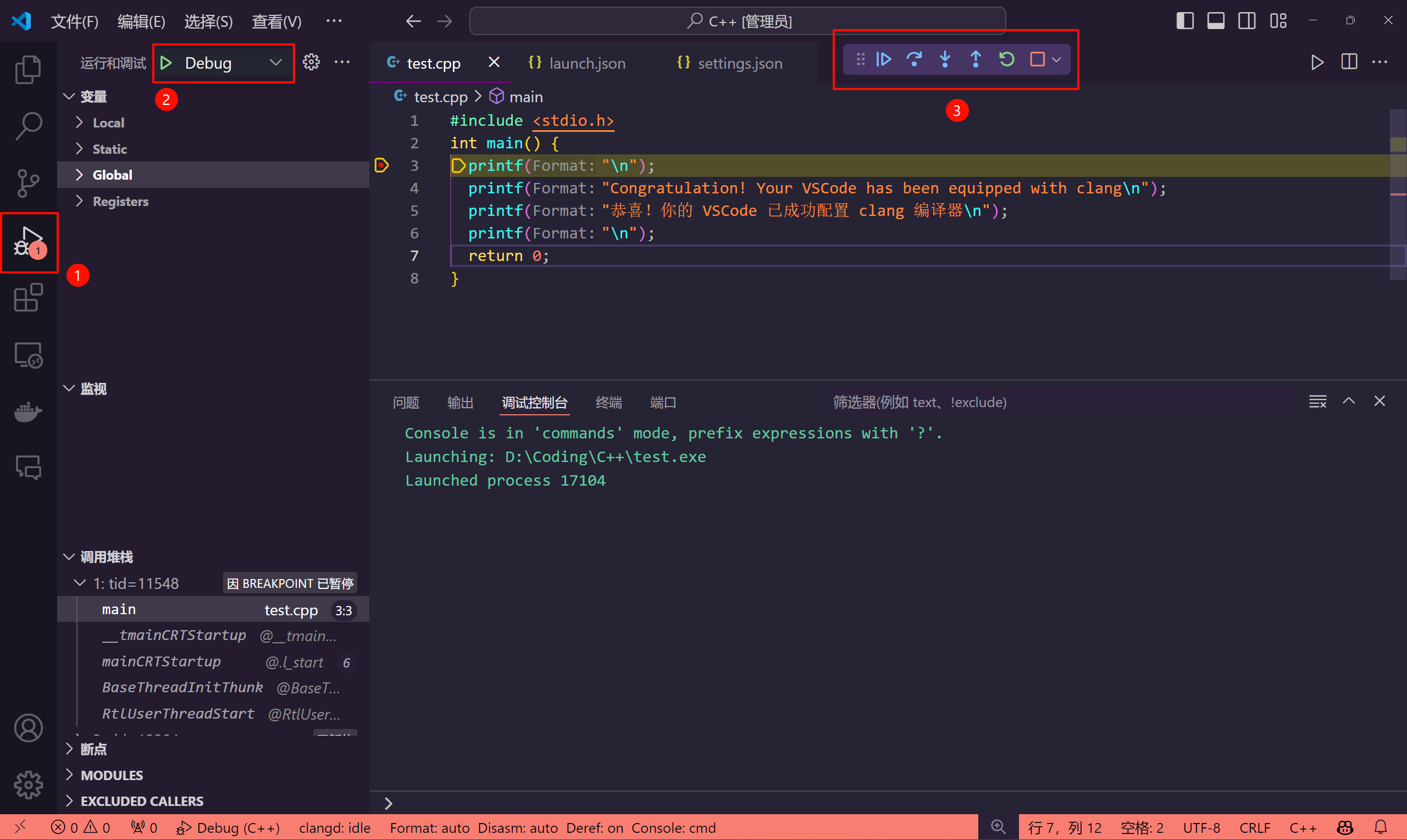
Task: Click Step Out in the debug toolbar
Action: pos(976,59)
